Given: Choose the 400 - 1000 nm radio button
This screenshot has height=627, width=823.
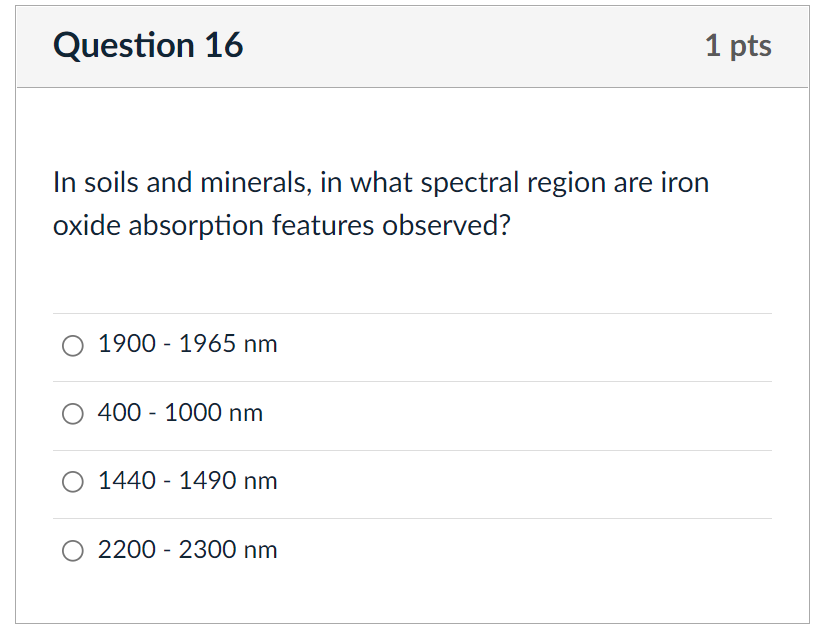Looking at the screenshot, I should point(73,414).
